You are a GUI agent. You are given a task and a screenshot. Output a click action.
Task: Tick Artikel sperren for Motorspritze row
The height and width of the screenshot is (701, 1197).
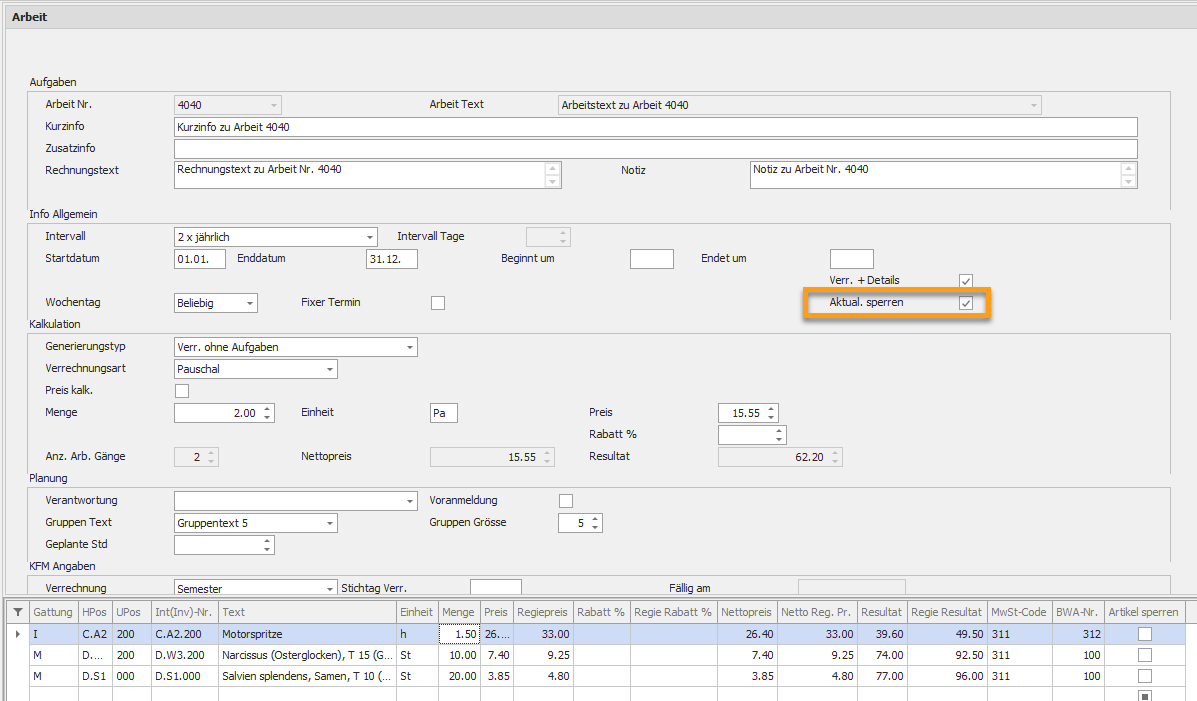pyautogui.click(x=1144, y=634)
